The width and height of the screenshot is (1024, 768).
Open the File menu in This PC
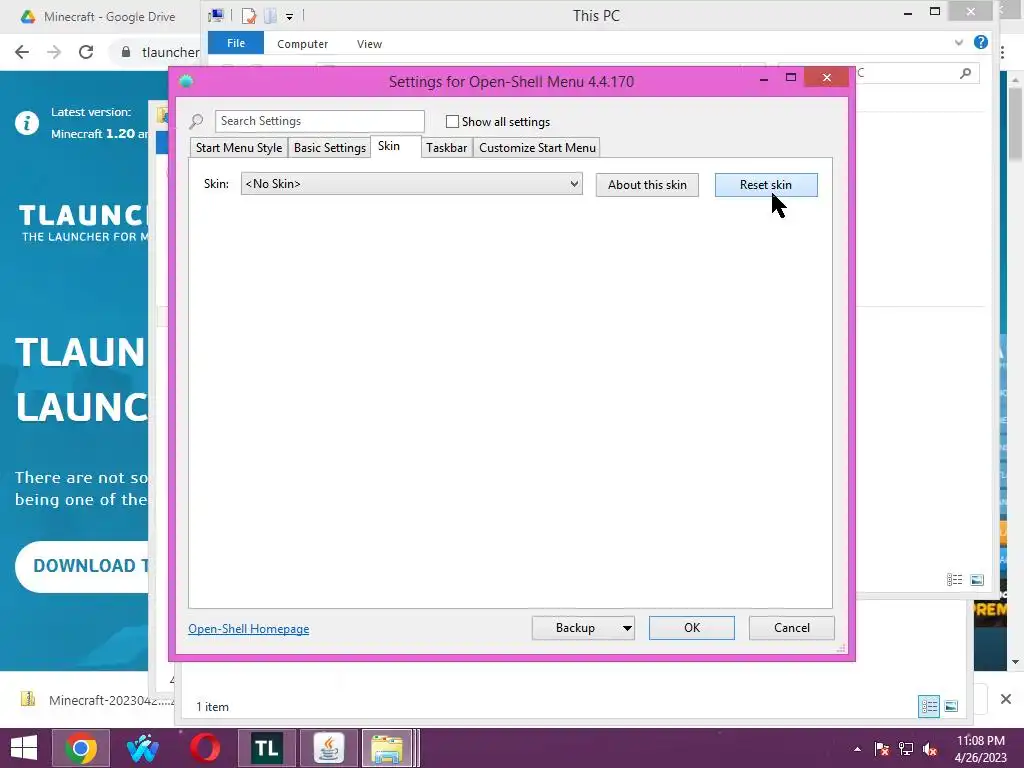click(x=236, y=43)
